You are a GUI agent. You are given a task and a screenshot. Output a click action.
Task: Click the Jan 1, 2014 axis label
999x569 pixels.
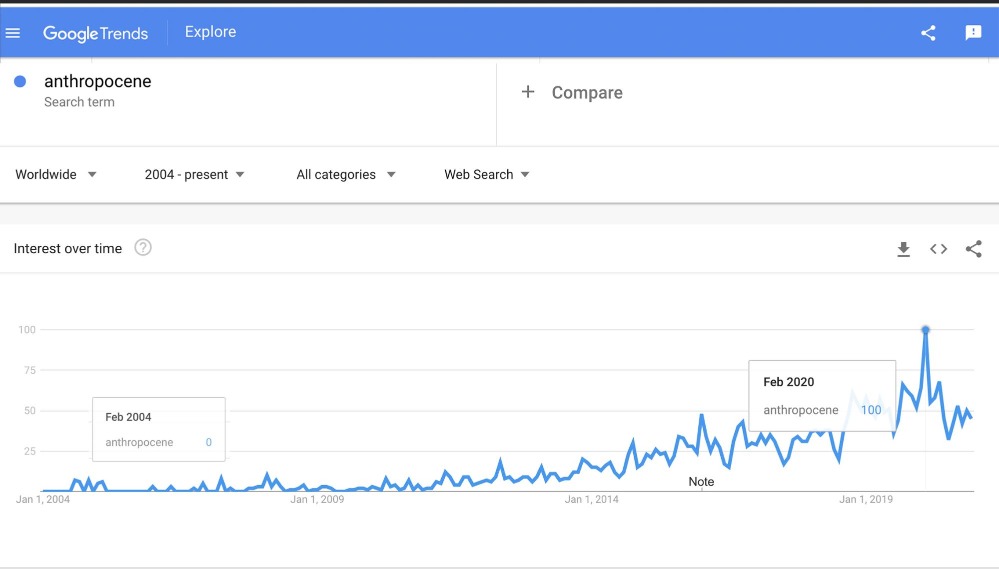592,499
